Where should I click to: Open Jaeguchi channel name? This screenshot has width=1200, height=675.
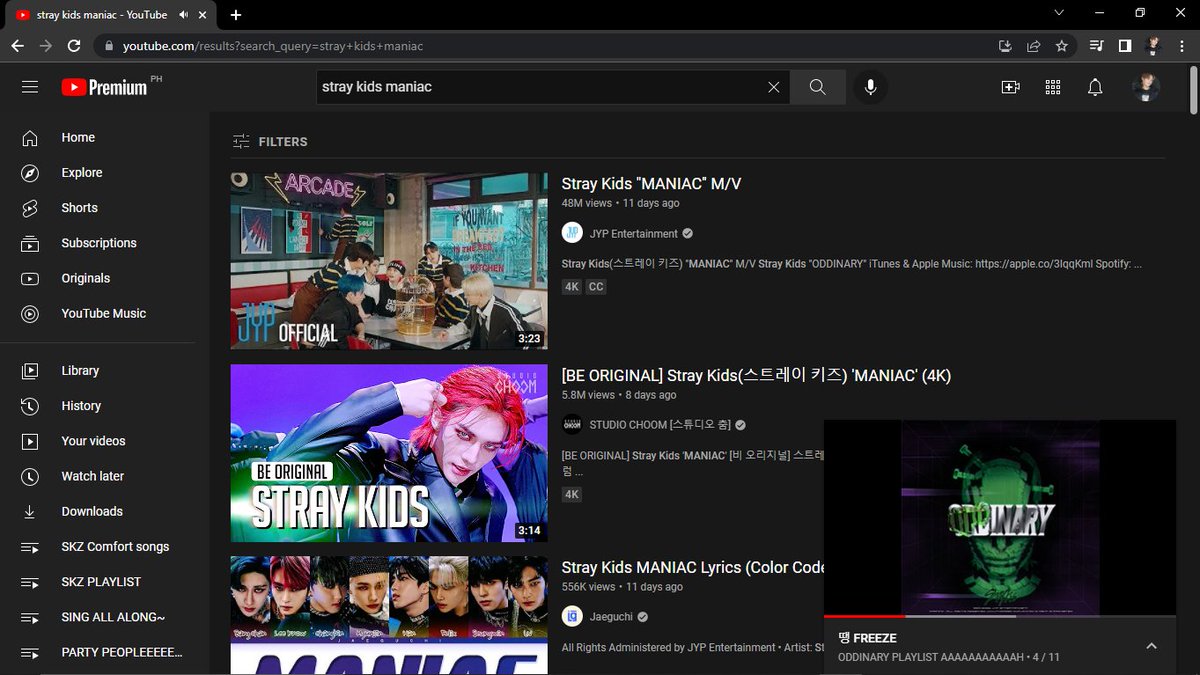click(612, 617)
